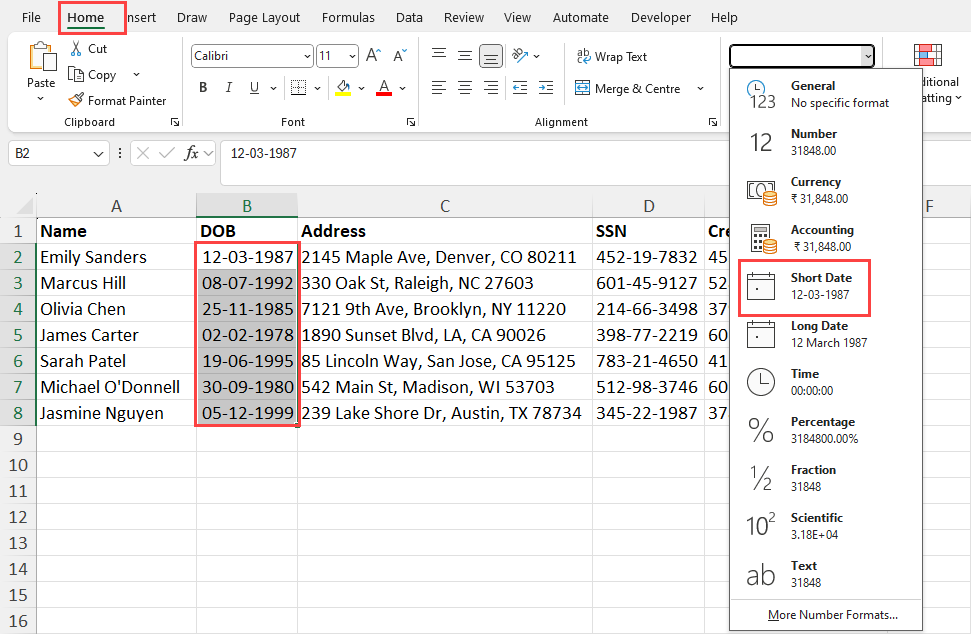This screenshot has width=971, height=634.
Task: Toggle underline on selected cells
Action: point(252,87)
